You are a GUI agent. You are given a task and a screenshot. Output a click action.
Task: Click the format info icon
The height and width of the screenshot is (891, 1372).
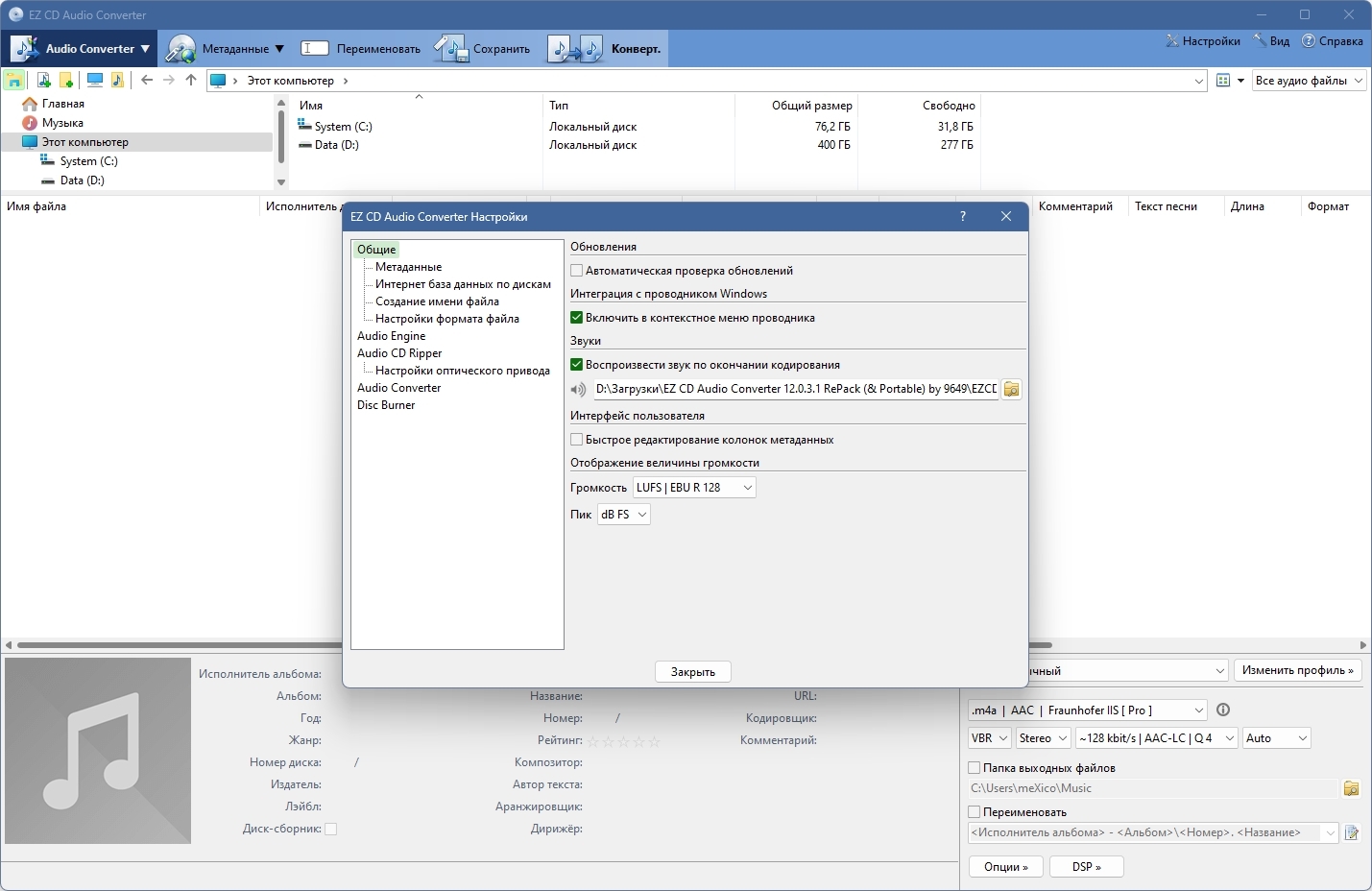pyautogui.click(x=1223, y=710)
